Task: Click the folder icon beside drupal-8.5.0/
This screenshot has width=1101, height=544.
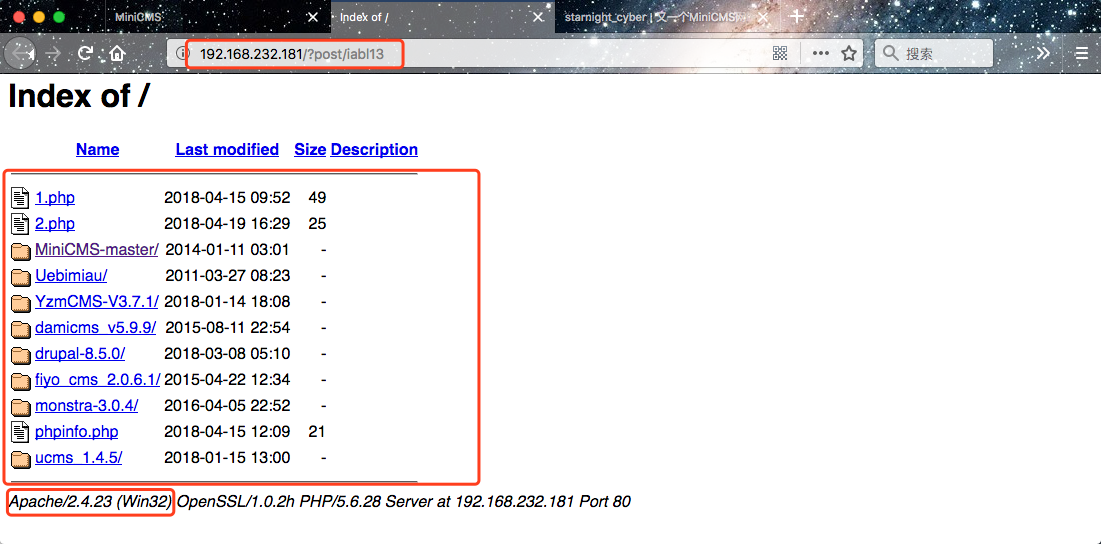Action: tap(21, 354)
